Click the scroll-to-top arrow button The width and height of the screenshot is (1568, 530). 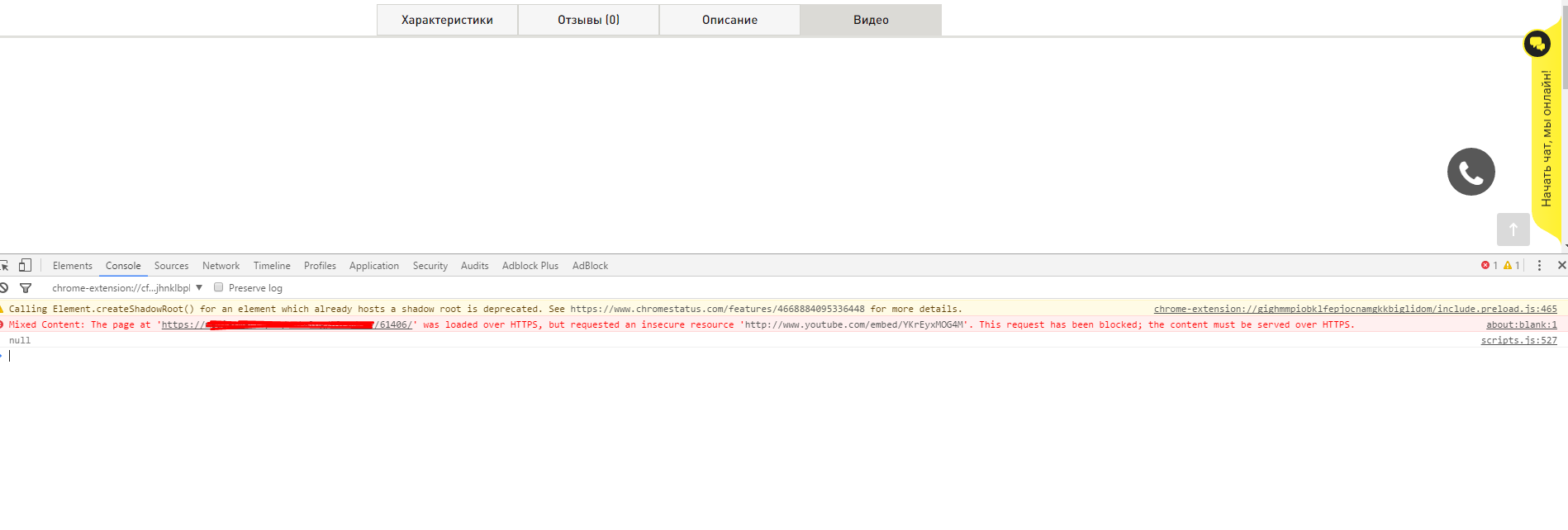coord(1513,230)
